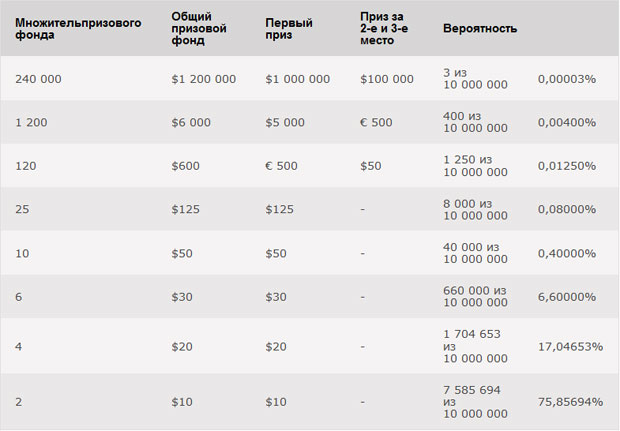The width and height of the screenshot is (620, 431).
Task: Click the $1 200 000 total prize cell
Action: click(x=204, y=79)
